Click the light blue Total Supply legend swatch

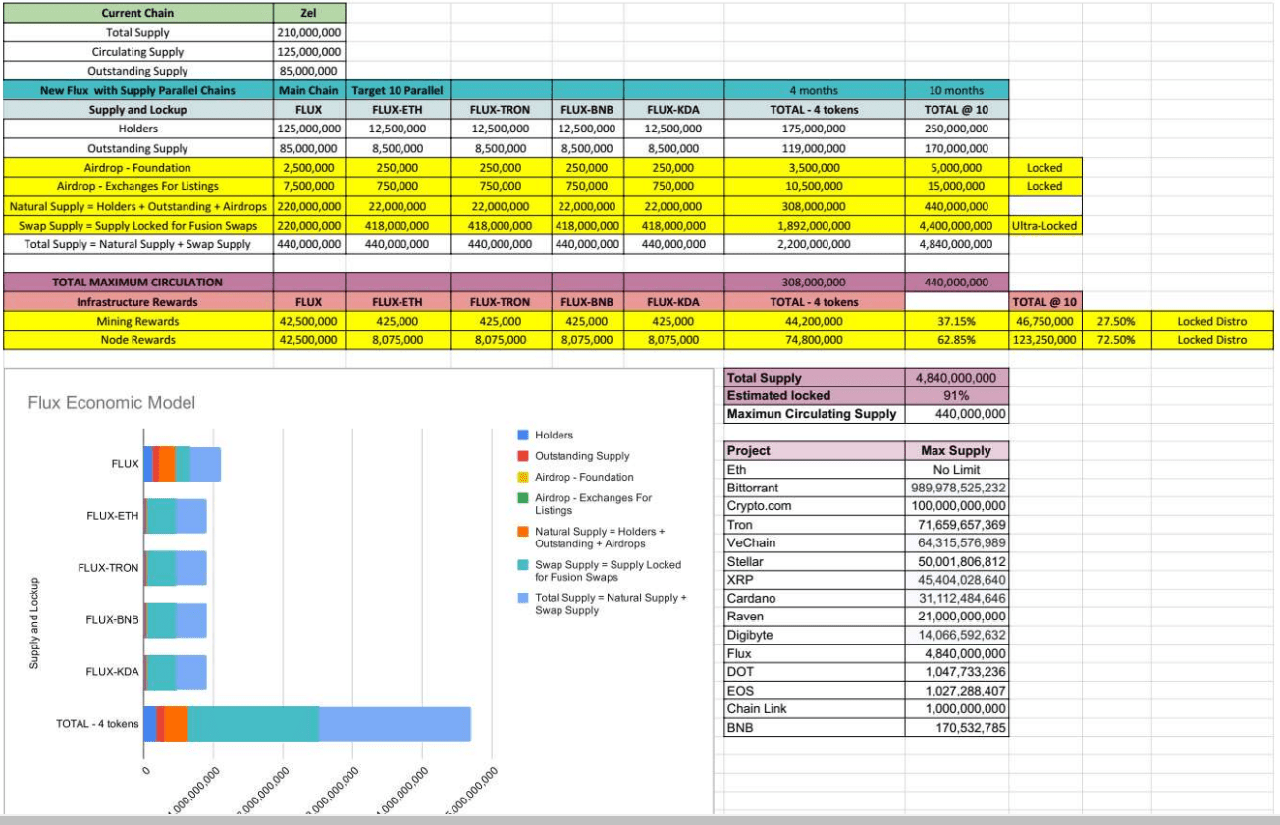(x=522, y=598)
